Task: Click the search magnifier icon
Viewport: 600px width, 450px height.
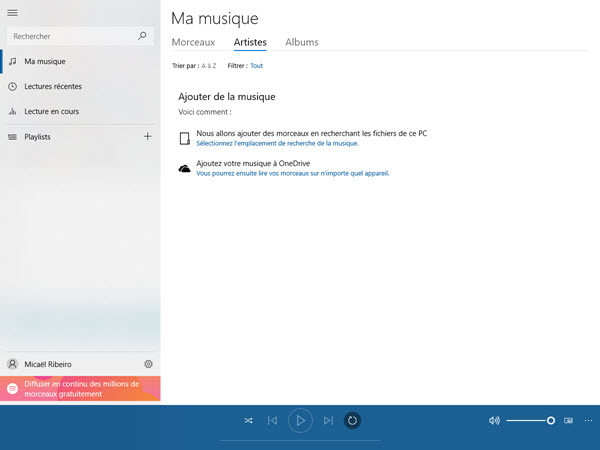Action: coord(142,36)
